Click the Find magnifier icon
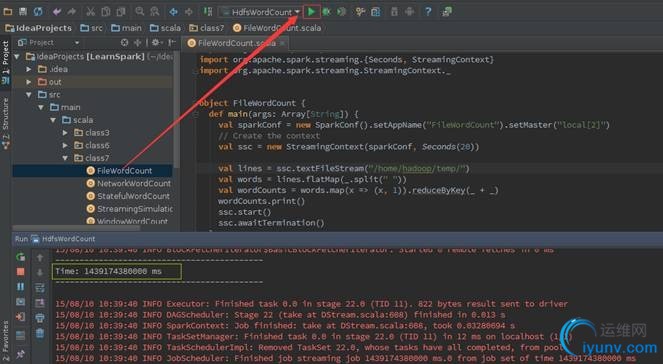The width and height of the screenshot is (663, 364). (x=140, y=12)
